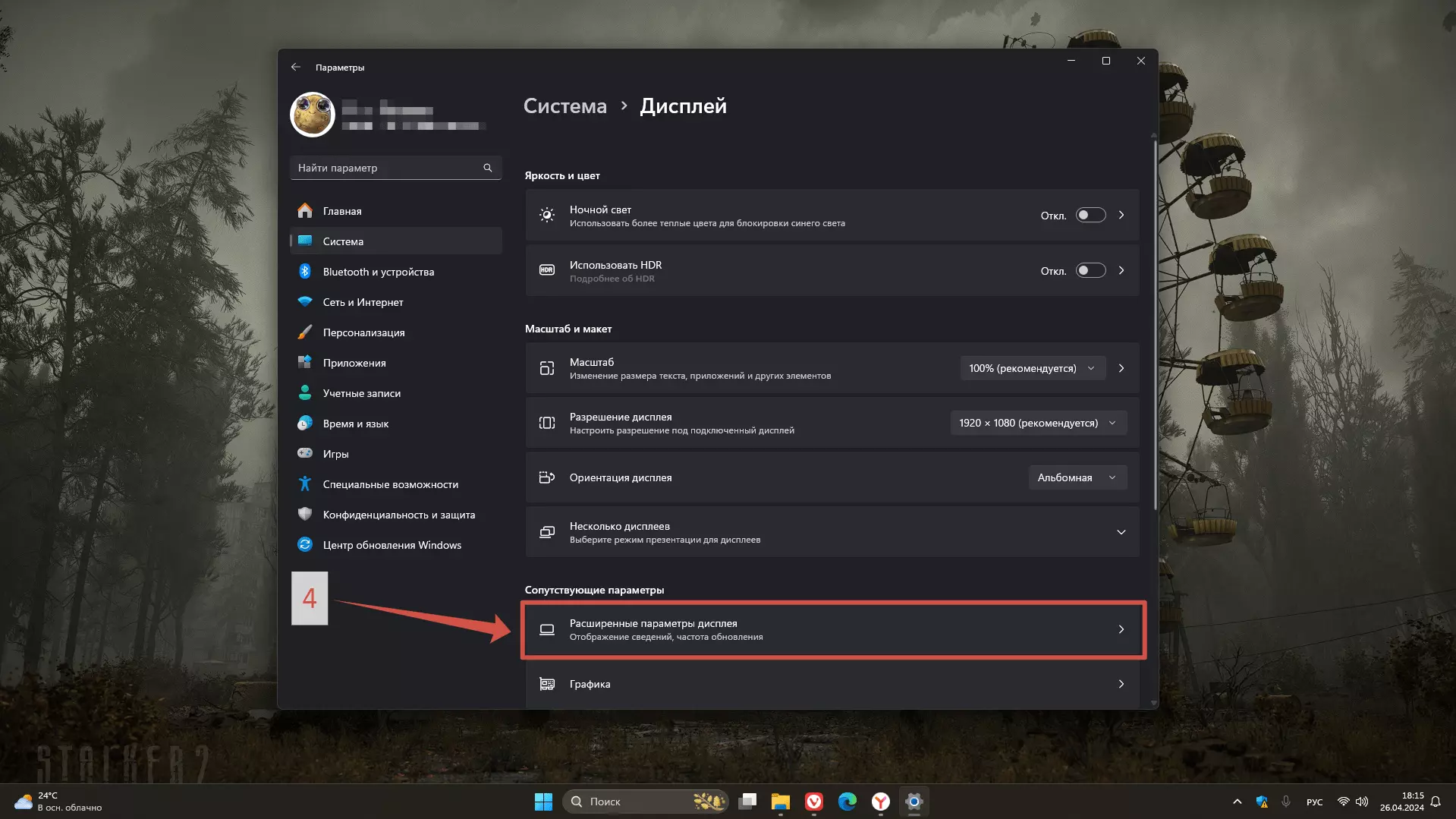Click the Ночной свет sun icon
The image size is (1456, 819).
coord(547,216)
